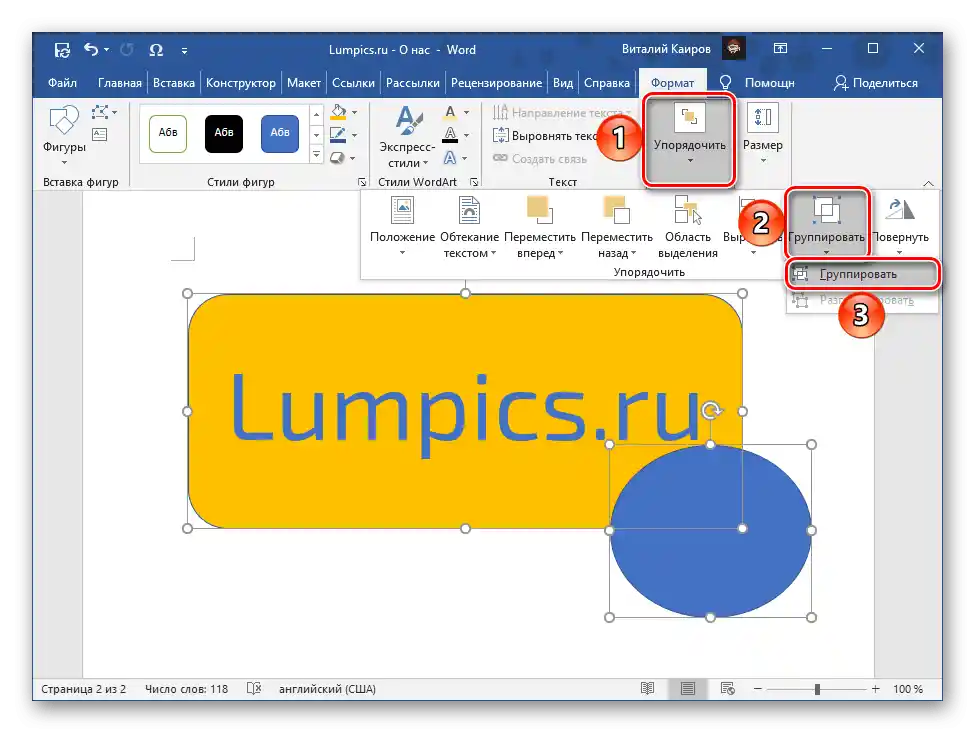Switch to the Рецензирование tab
Screen dimensions: 975x733
(496, 83)
